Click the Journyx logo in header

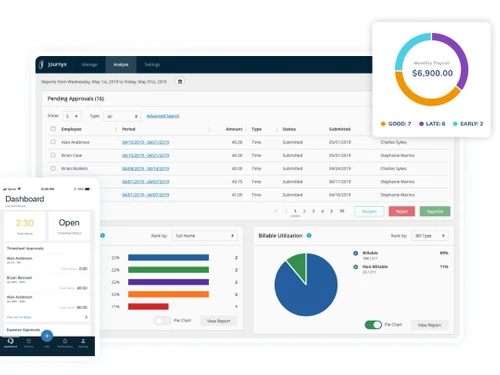click(x=53, y=64)
